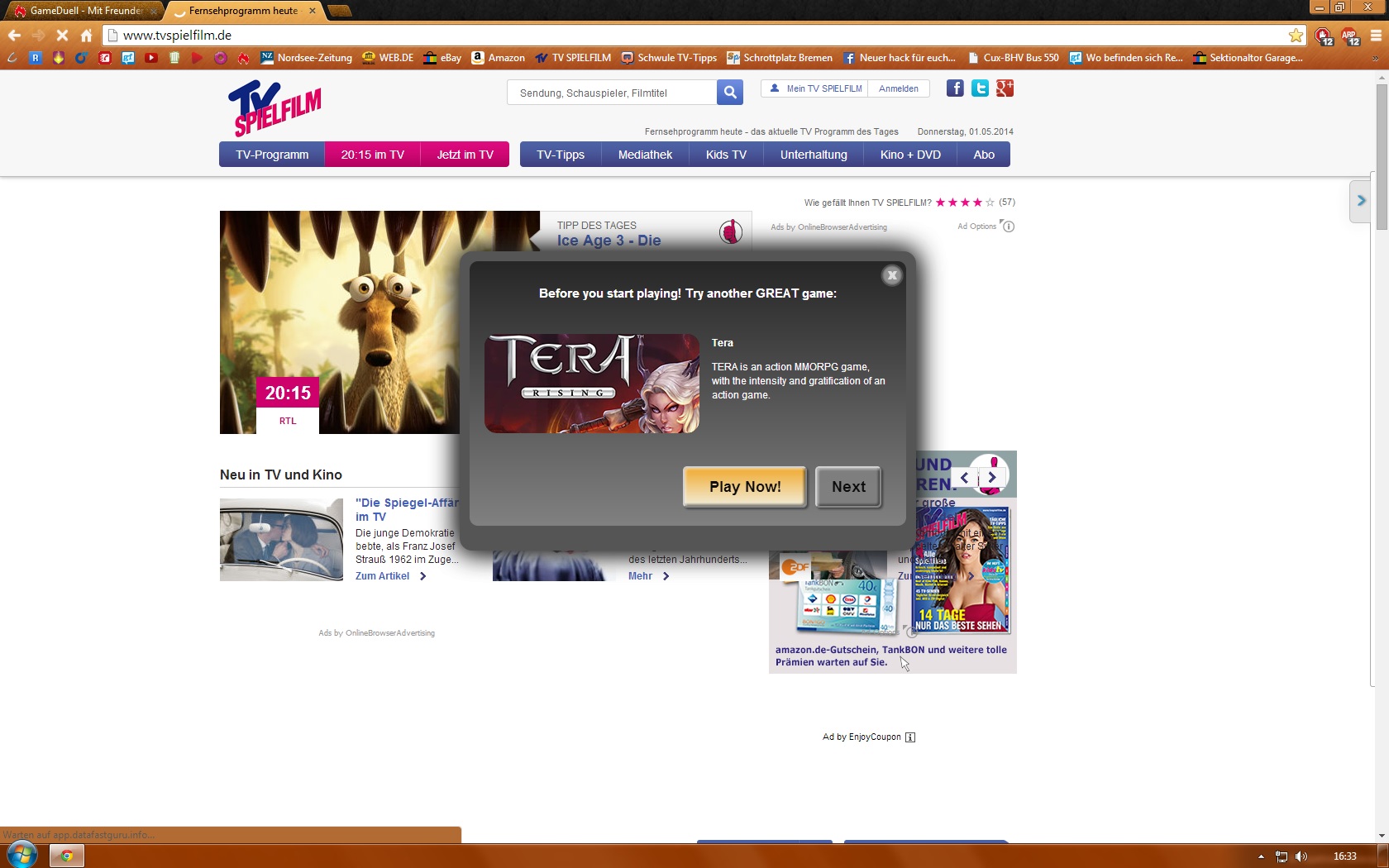Open the Abo menu item

click(984, 155)
